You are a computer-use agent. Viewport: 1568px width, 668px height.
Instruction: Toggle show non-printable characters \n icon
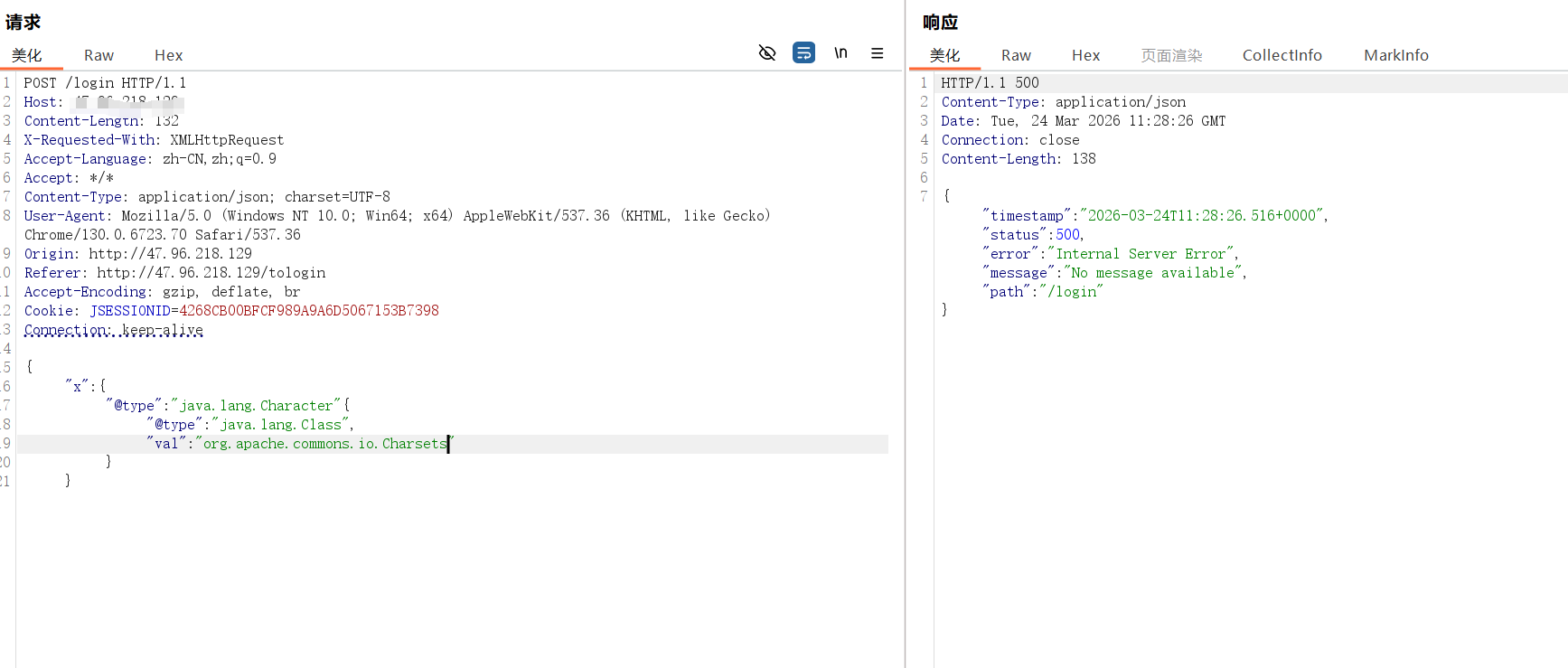coord(840,53)
